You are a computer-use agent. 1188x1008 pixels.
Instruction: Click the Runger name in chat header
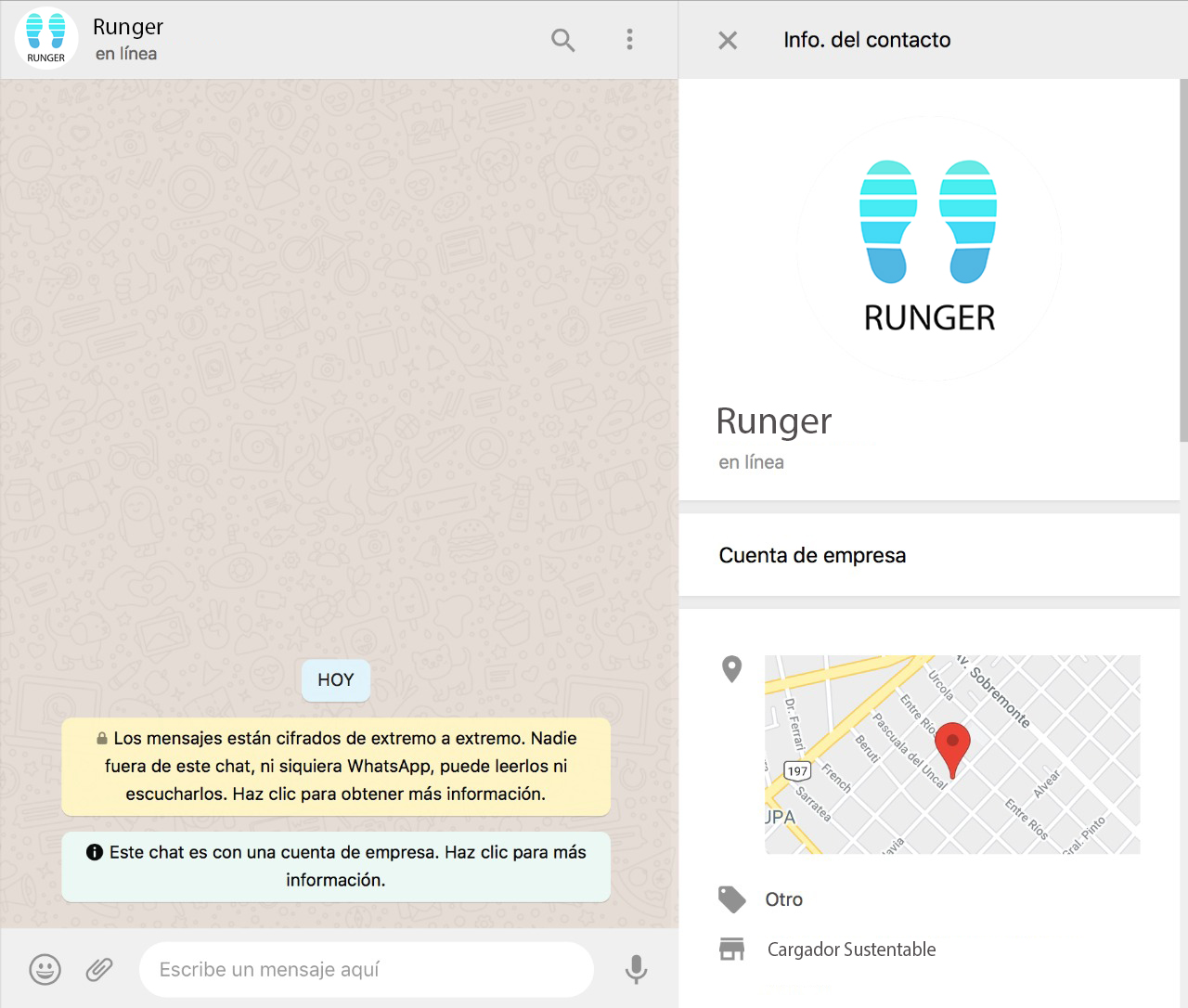coord(128,27)
